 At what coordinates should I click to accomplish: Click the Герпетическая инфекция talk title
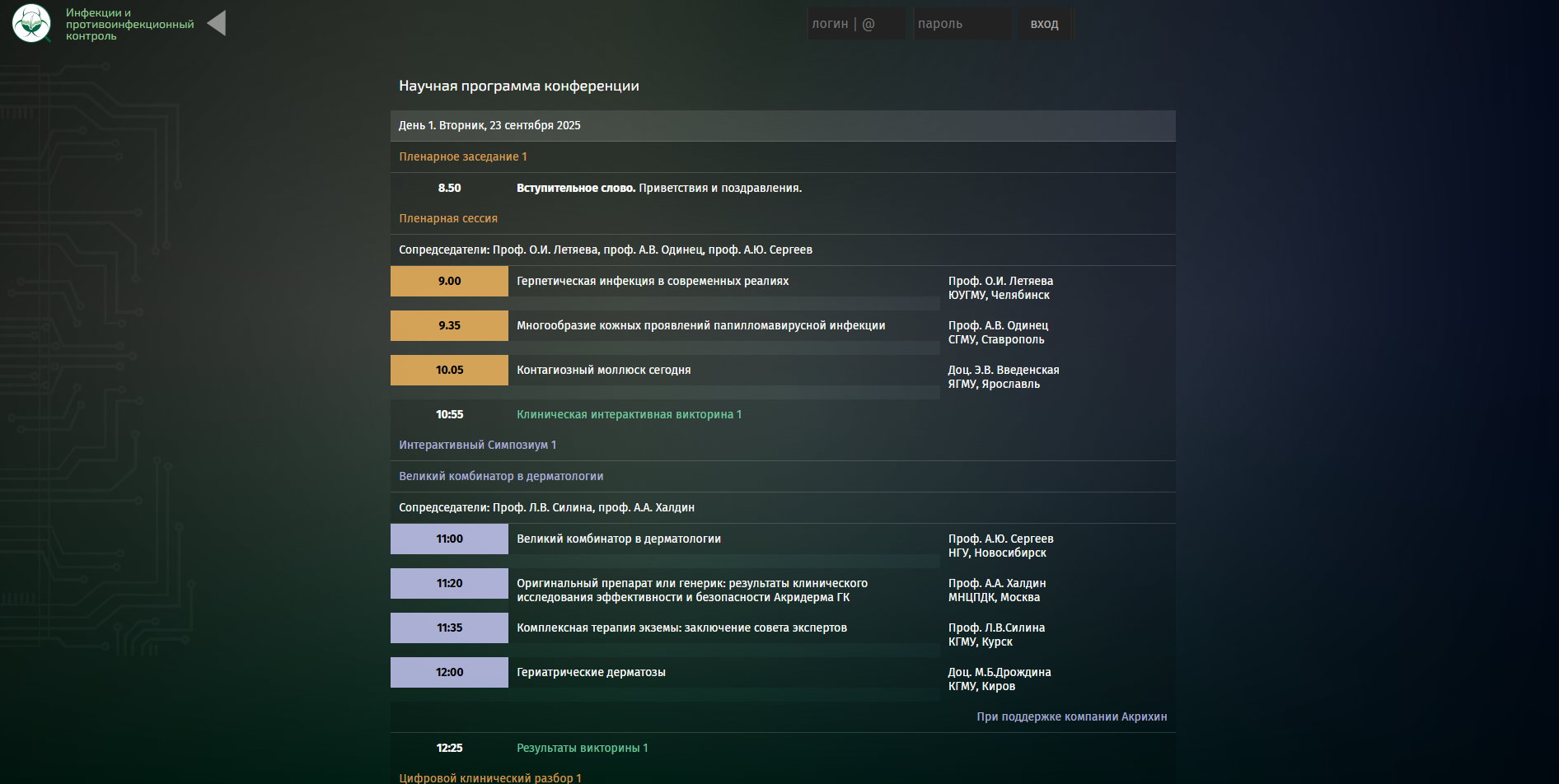coord(652,281)
